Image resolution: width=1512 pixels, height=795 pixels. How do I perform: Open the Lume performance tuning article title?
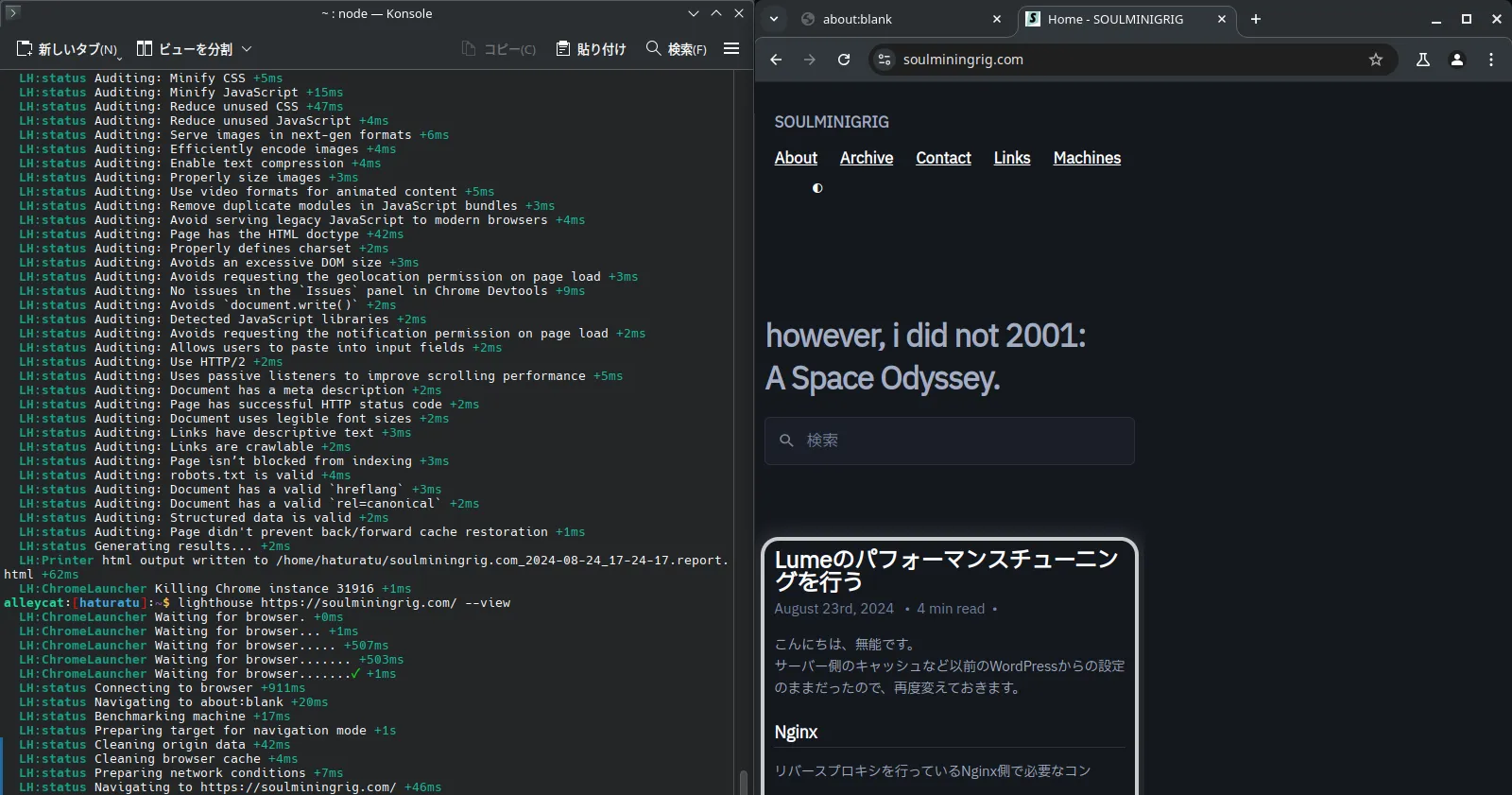tap(946, 570)
